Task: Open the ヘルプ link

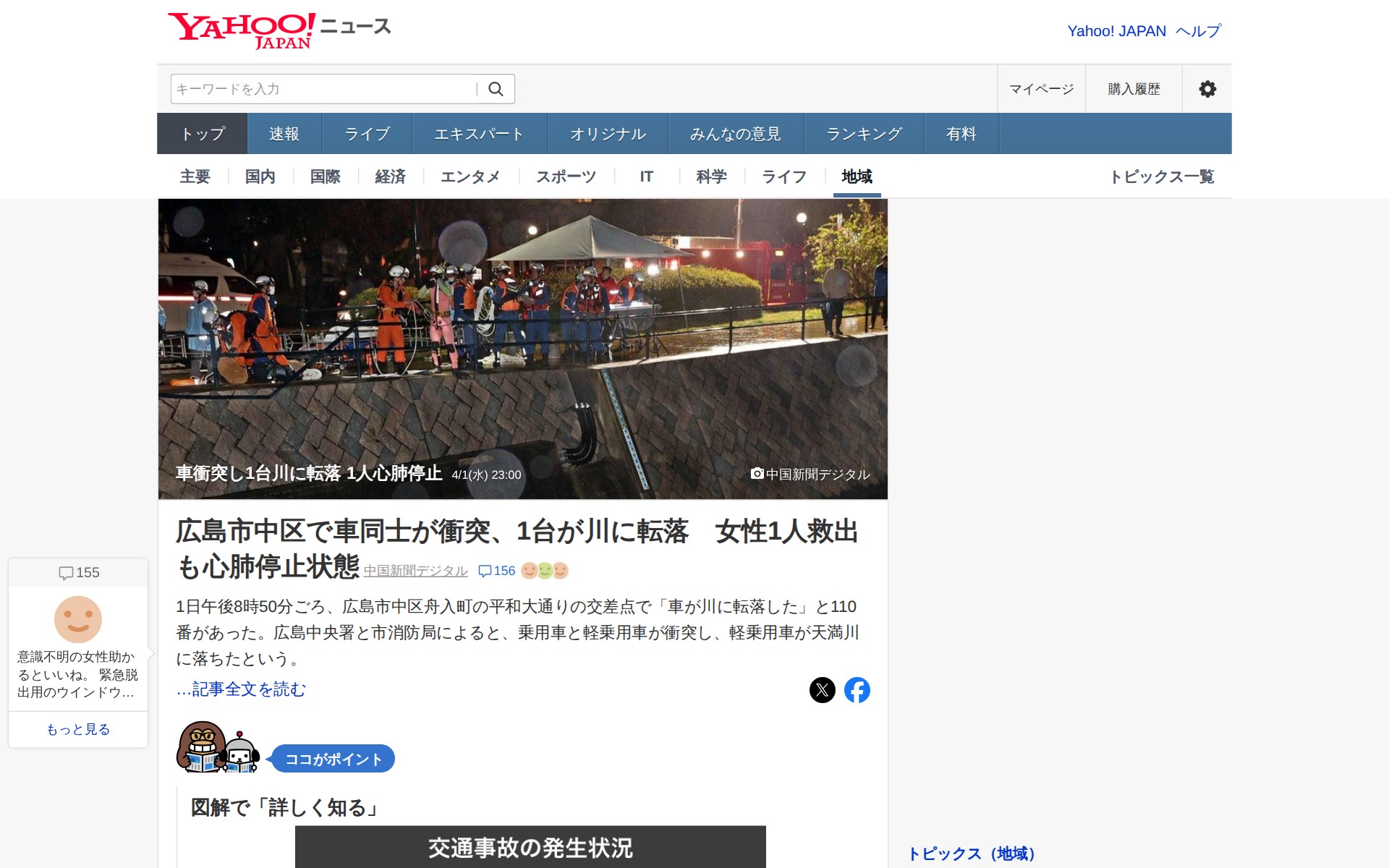Action: [1198, 31]
